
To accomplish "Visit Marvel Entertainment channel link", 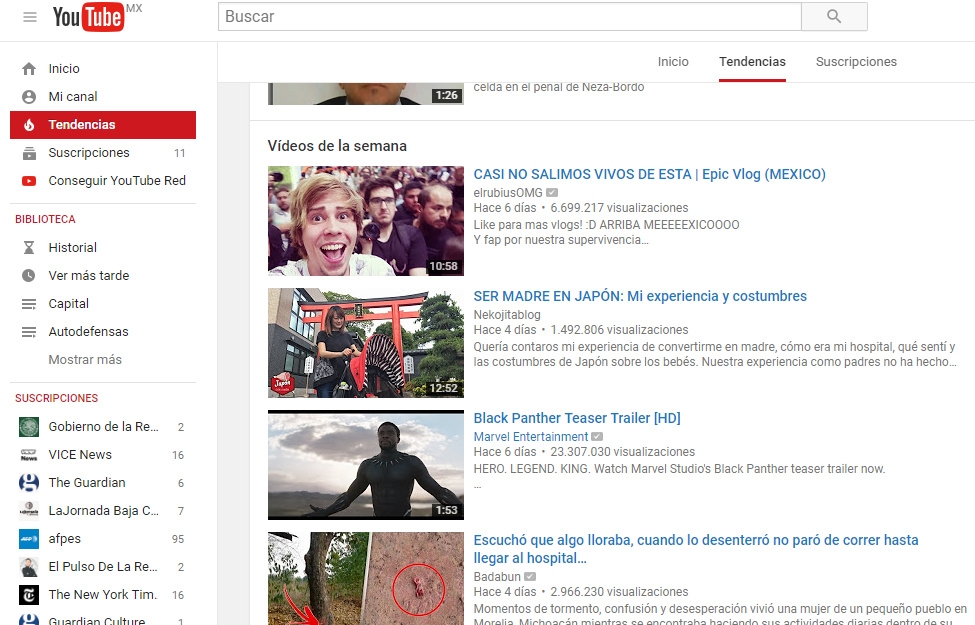I will (x=530, y=437).
